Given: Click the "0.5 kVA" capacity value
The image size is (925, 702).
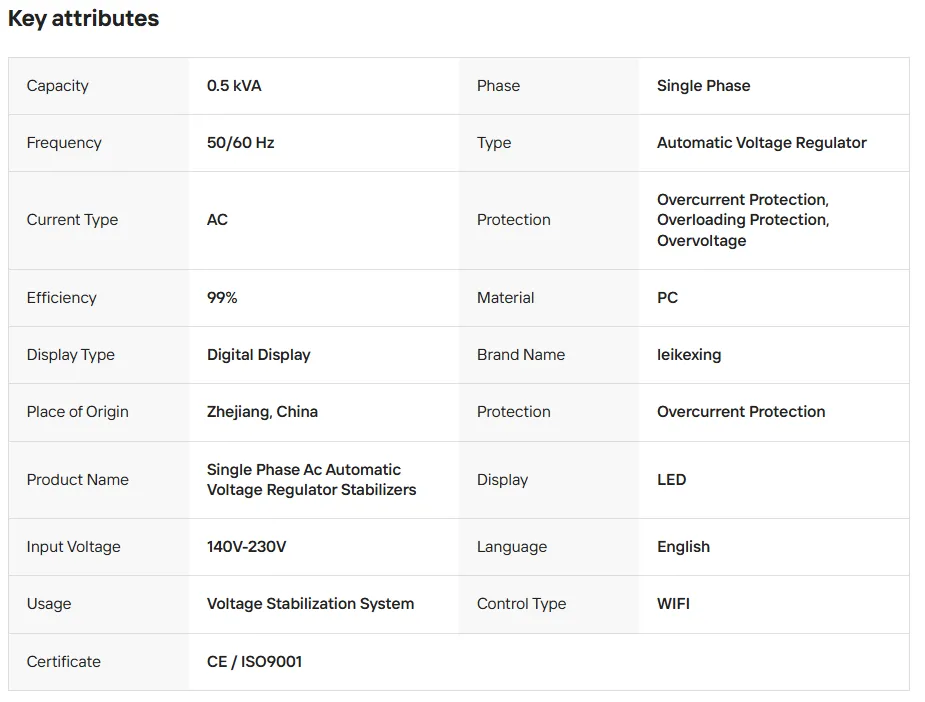Looking at the screenshot, I should tap(234, 86).
